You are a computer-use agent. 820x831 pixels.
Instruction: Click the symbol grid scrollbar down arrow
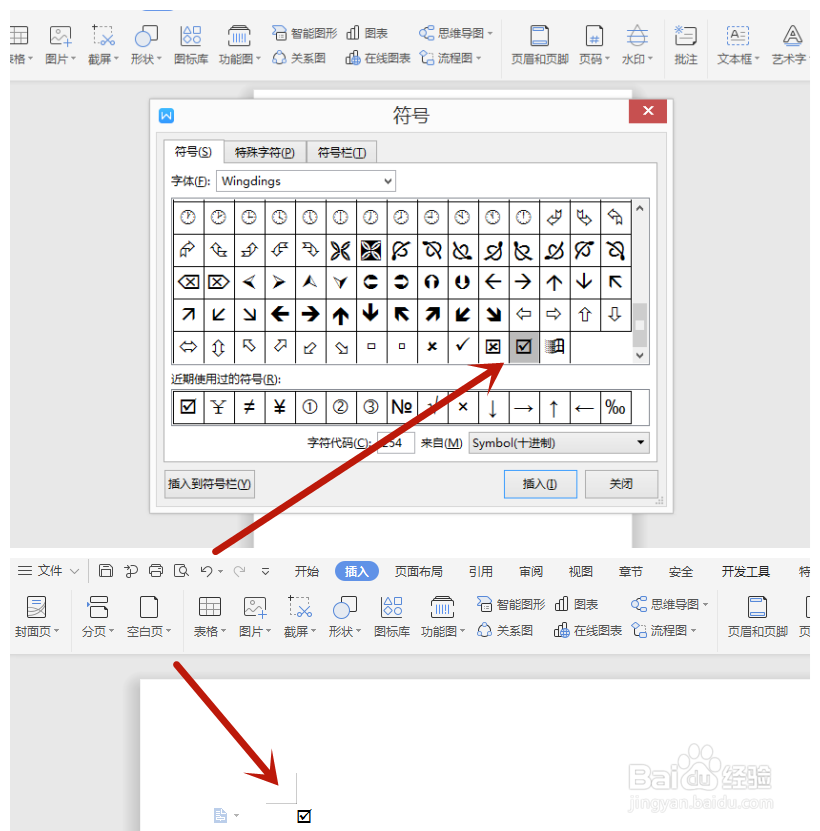tap(641, 356)
